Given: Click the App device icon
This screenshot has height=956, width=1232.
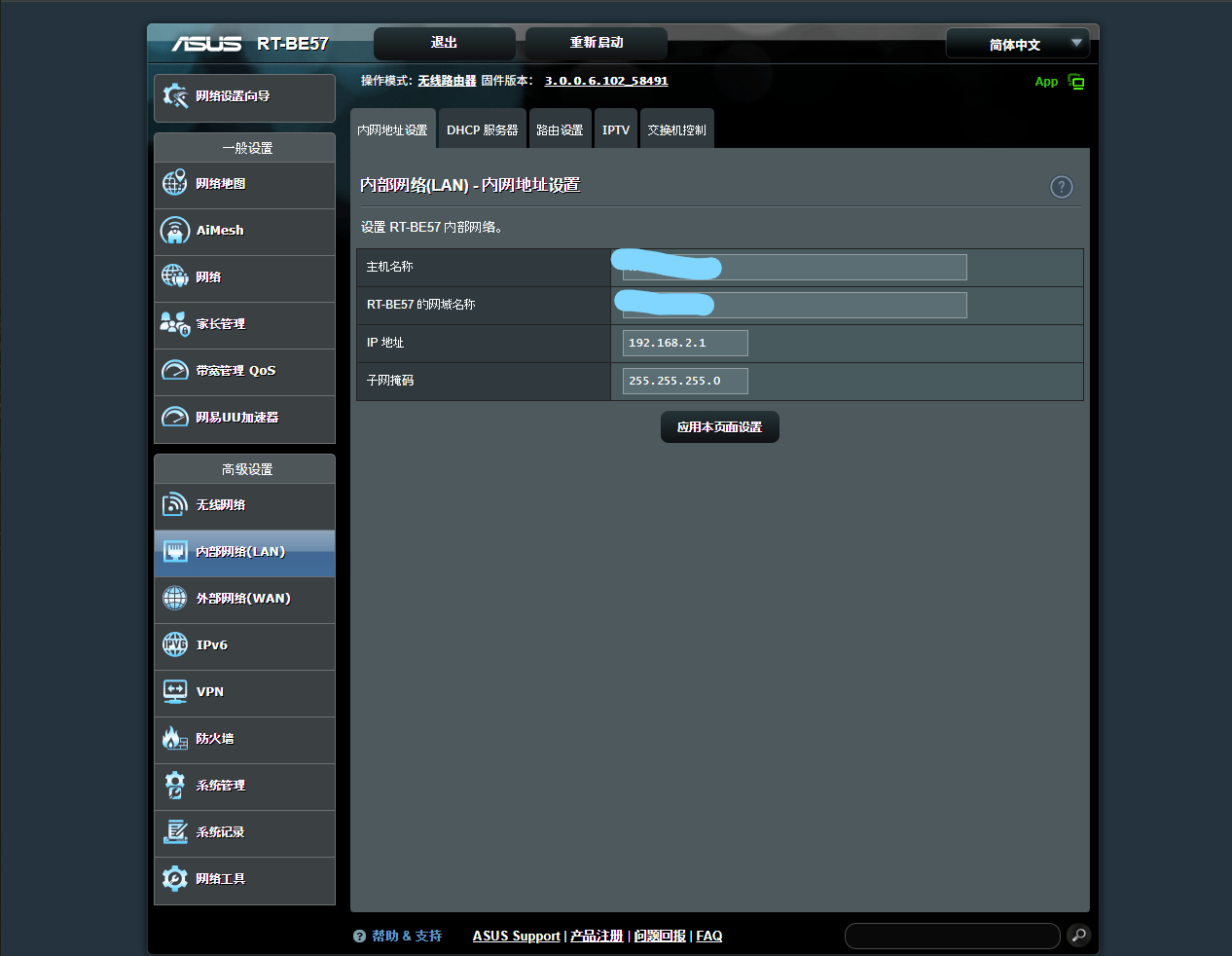Looking at the screenshot, I should [x=1075, y=82].
